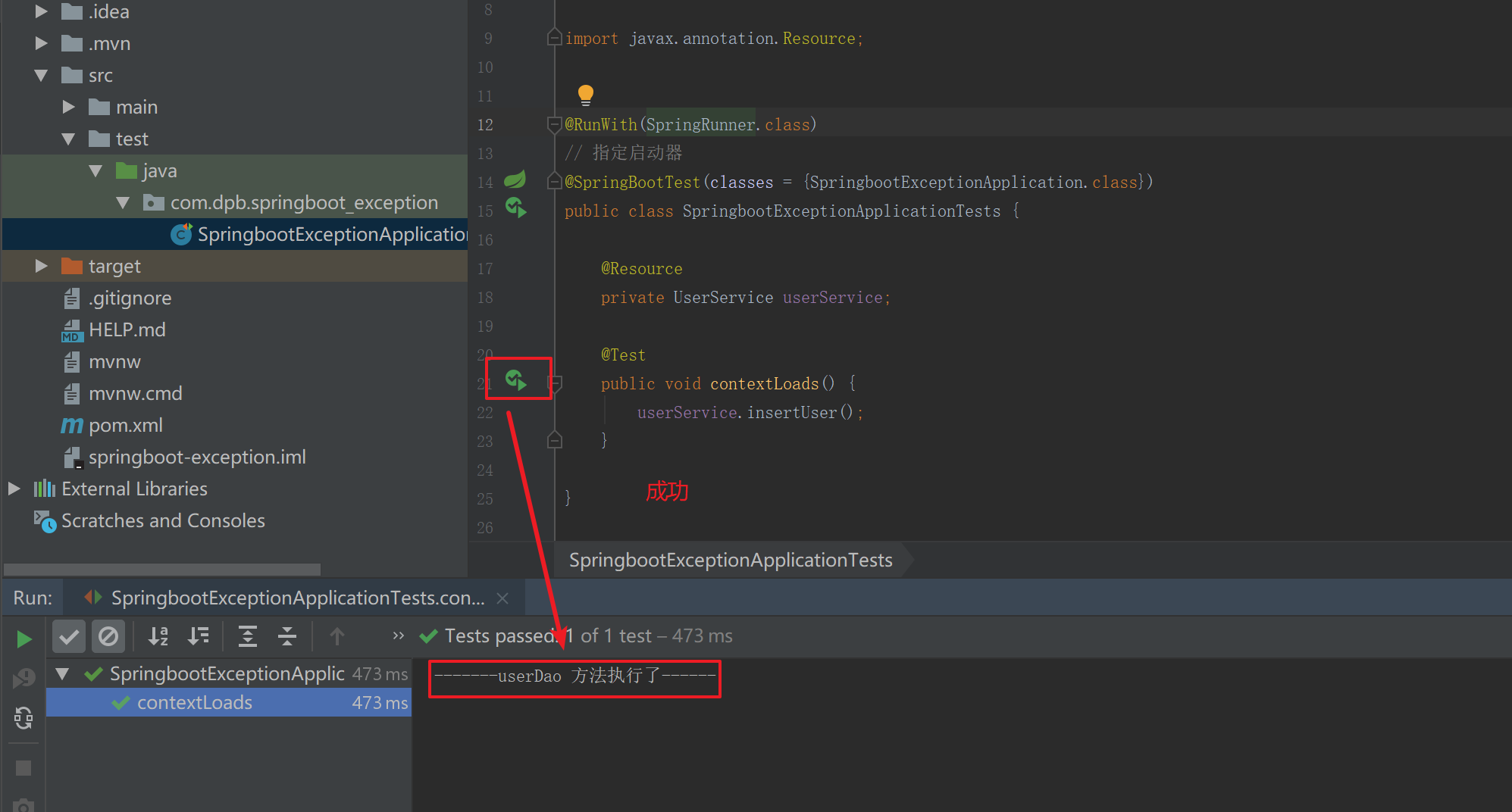The width and height of the screenshot is (1512, 812).
Task: Collapse the SpringbootExceptionApplic test results node
Action: point(63,673)
